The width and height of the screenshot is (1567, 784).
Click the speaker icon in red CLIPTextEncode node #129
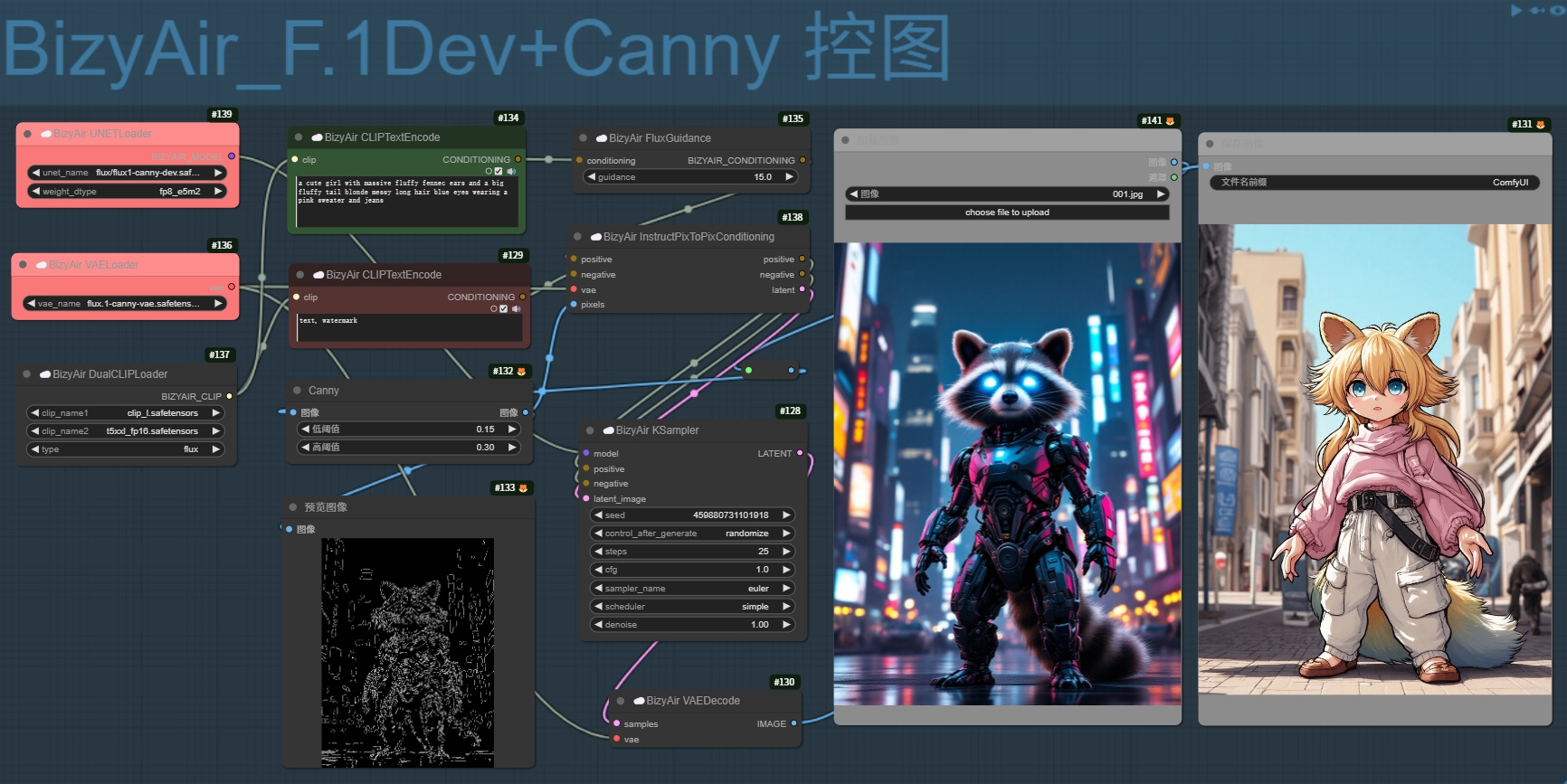[517, 308]
